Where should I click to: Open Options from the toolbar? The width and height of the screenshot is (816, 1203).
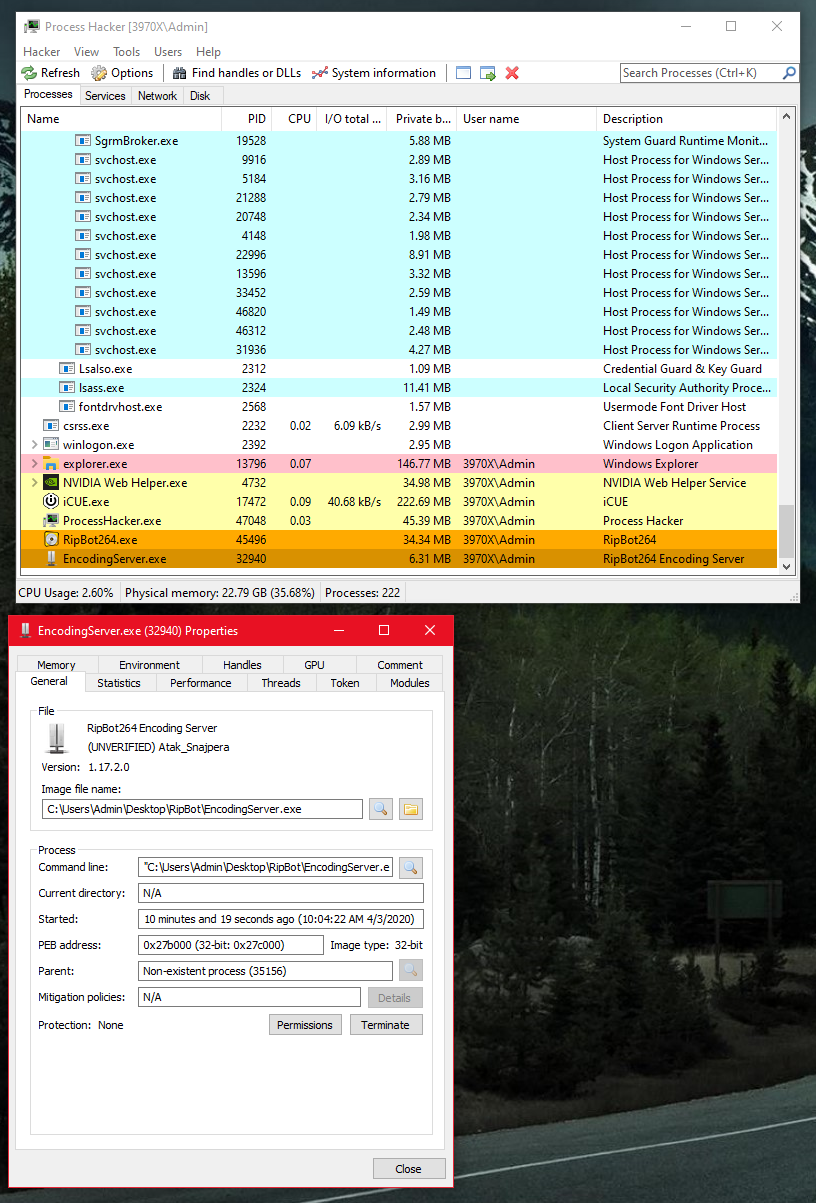click(122, 73)
